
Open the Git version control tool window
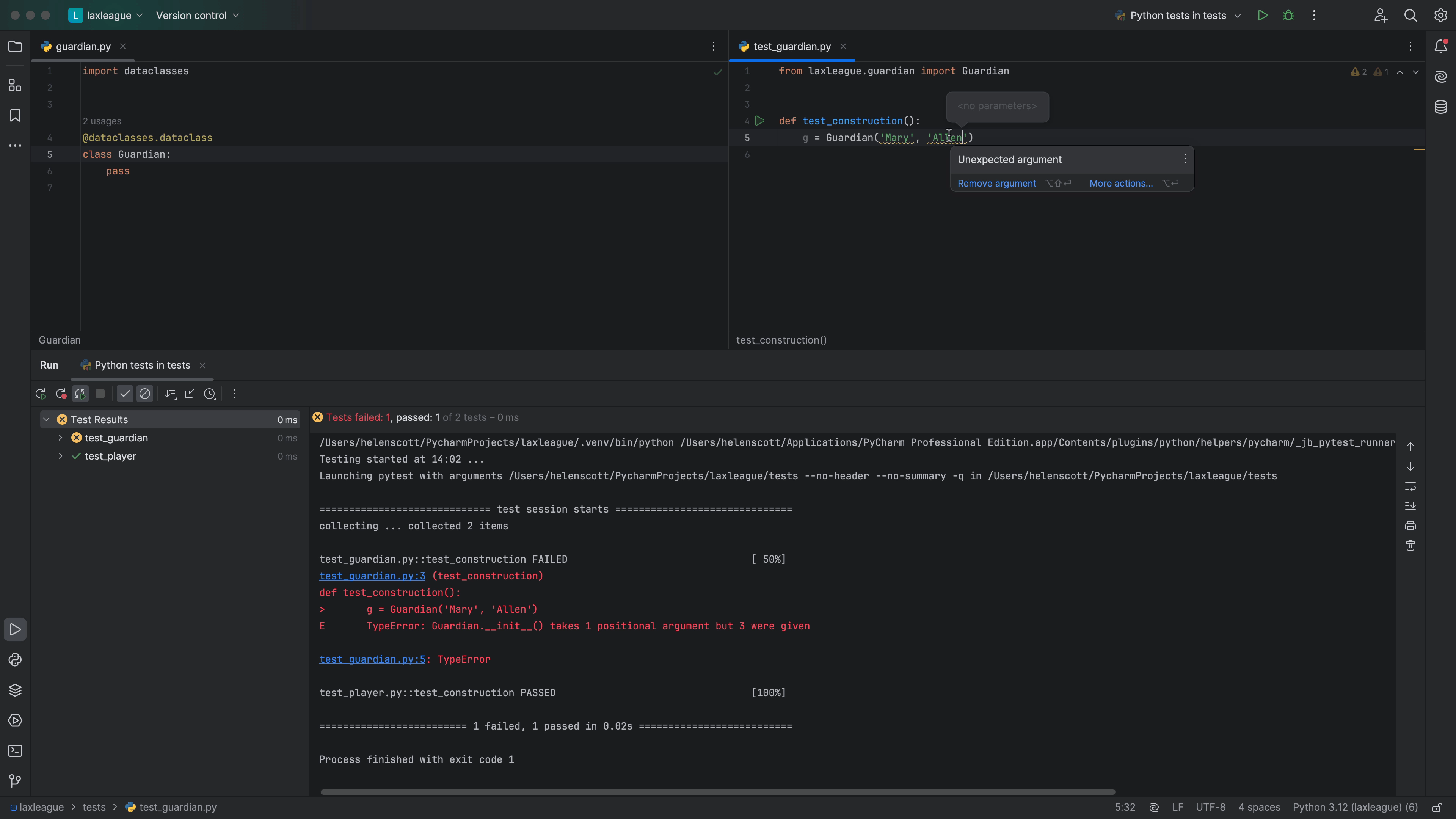point(15,781)
